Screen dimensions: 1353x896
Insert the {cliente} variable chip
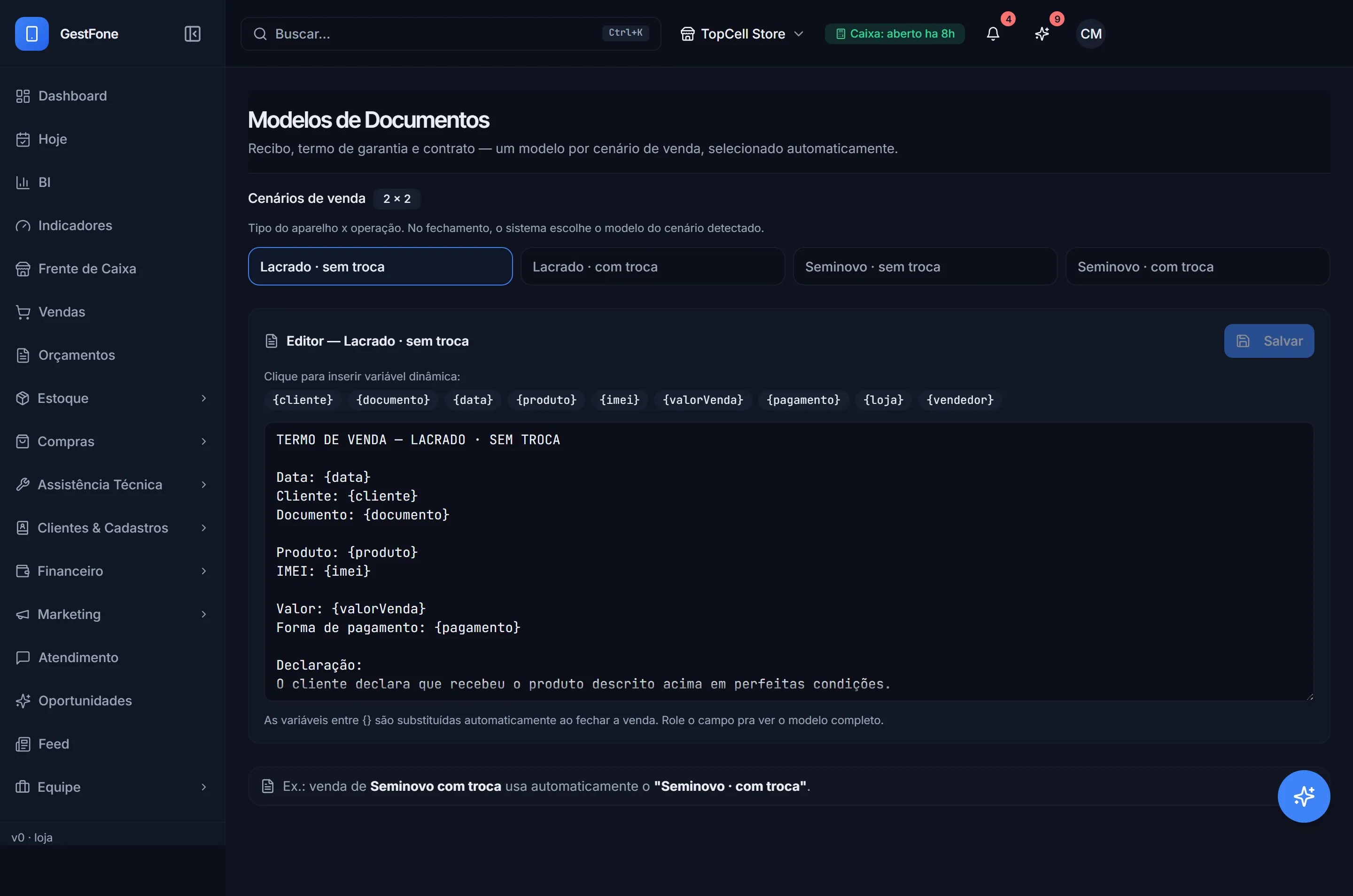tap(303, 400)
